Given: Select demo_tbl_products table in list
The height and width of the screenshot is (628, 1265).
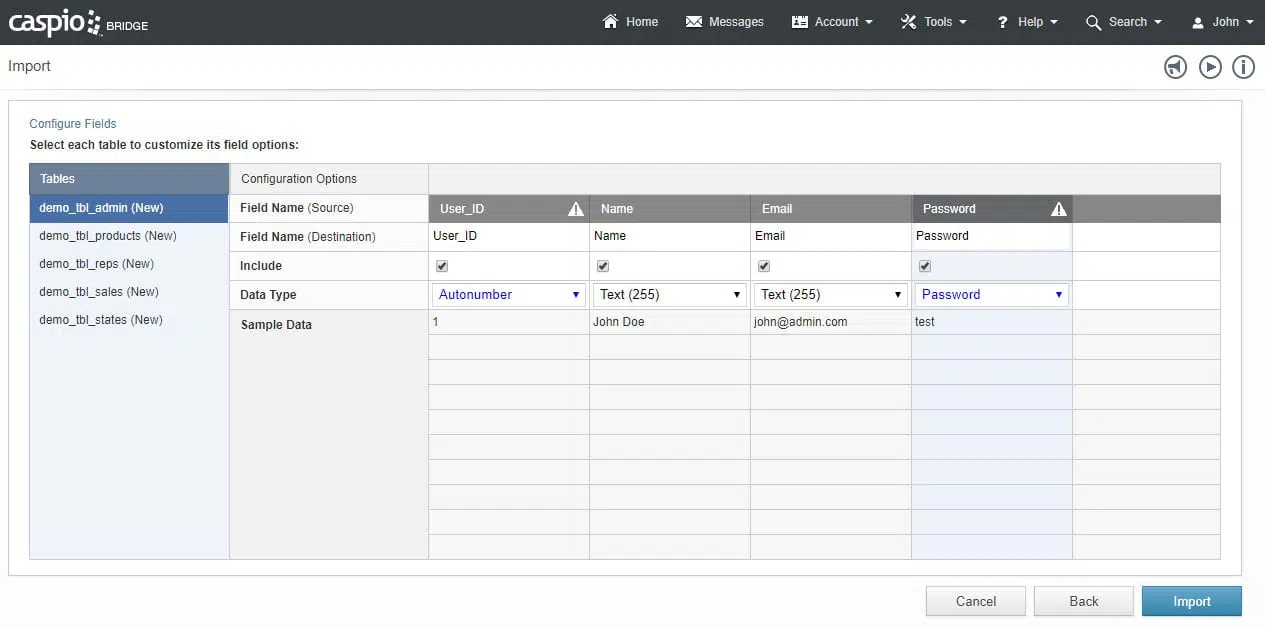Looking at the screenshot, I should coord(108,236).
